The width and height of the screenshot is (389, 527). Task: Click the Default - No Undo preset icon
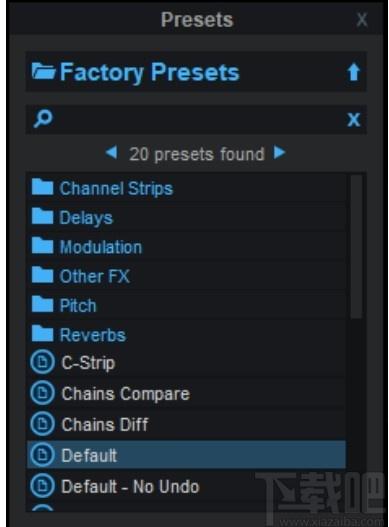pyautogui.click(x=42, y=486)
